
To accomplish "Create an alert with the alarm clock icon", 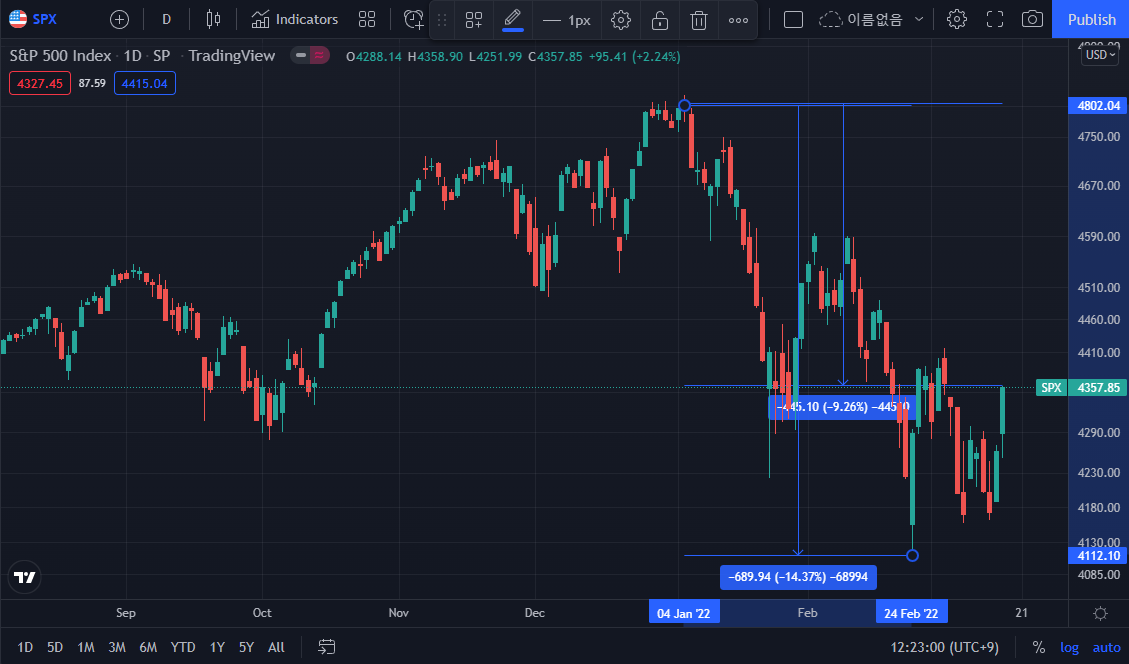I will point(413,19).
